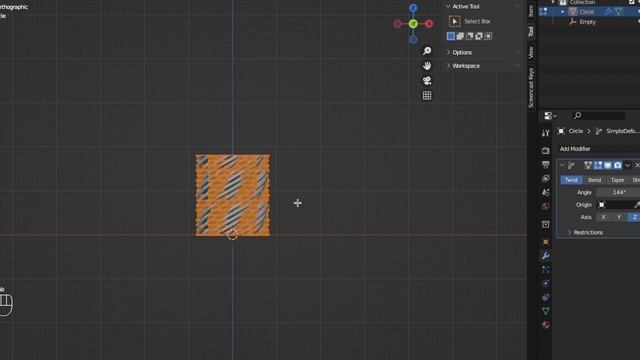
Task: Click the negative X axis circle on gizmo
Action: (397, 24)
